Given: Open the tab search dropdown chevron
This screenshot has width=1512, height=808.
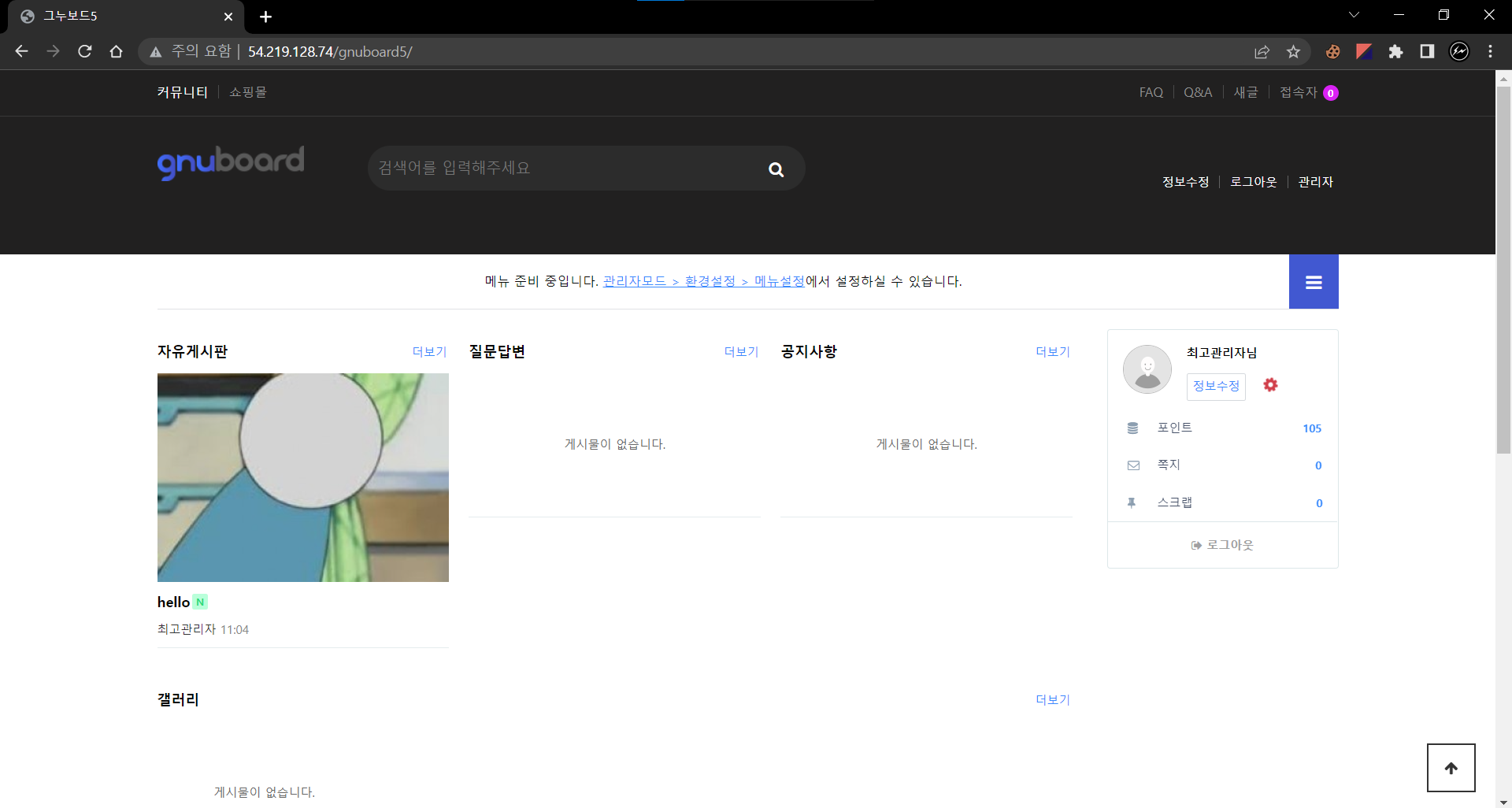Looking at the screenshot, I should 1354,15.
